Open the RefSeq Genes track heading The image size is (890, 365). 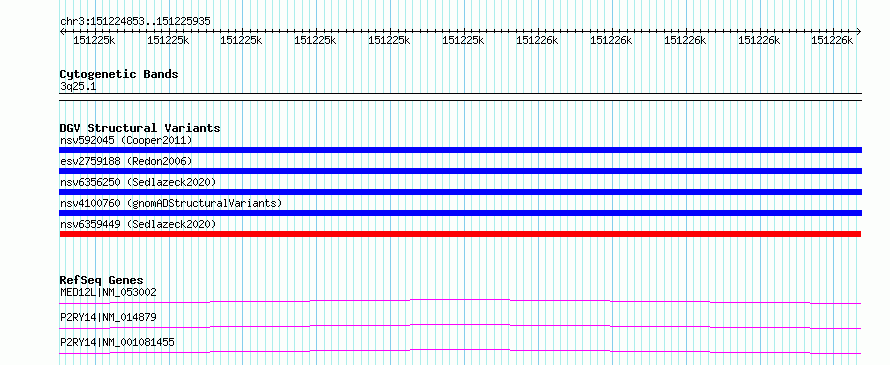pos(102,280)
